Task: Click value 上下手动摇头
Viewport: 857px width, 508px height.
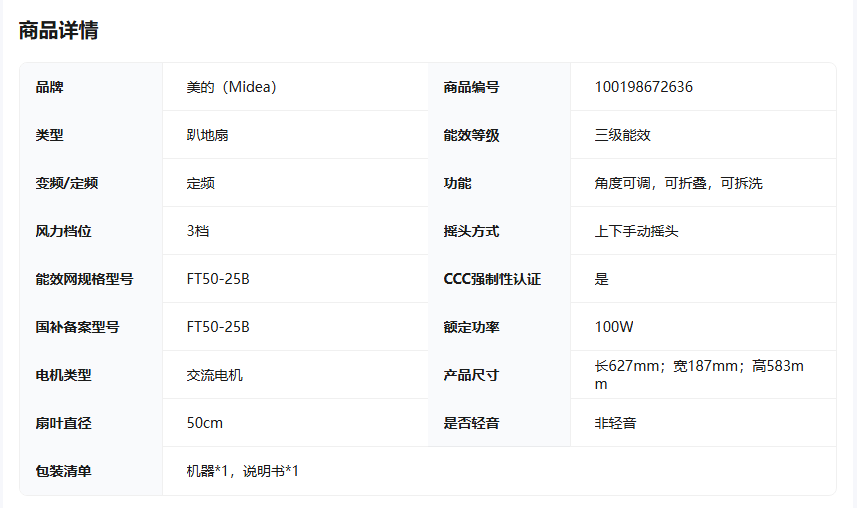Action: point(636,231)
